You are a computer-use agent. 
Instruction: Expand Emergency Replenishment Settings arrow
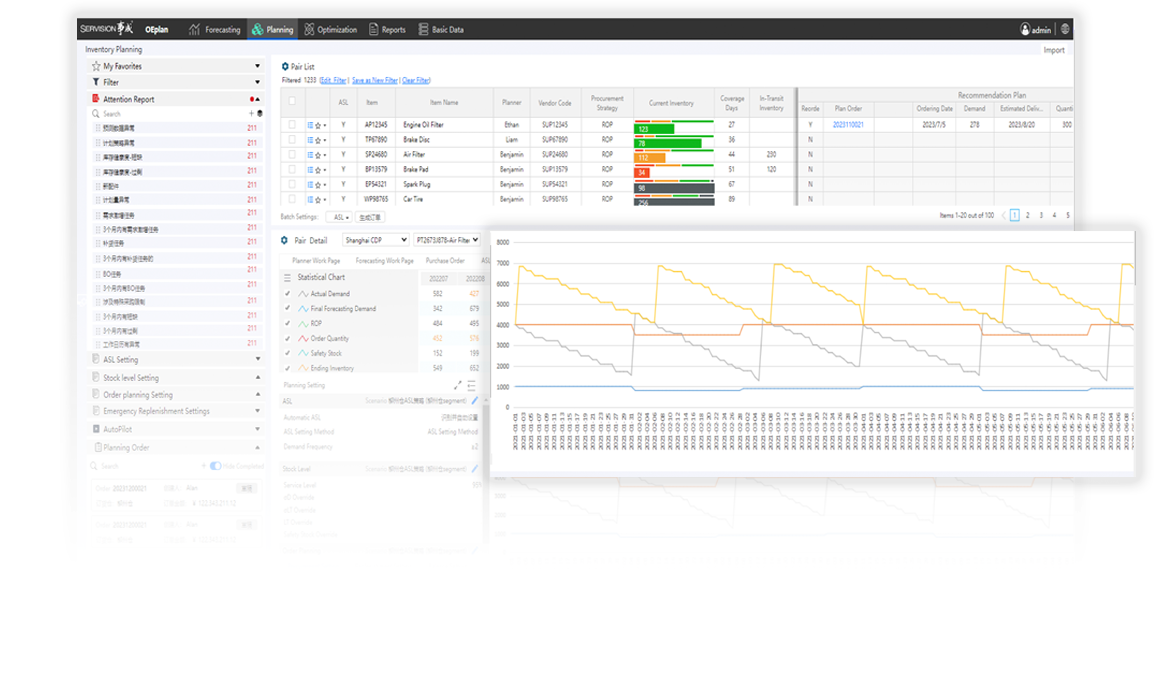pyautogui.click(x=258, y=411)
